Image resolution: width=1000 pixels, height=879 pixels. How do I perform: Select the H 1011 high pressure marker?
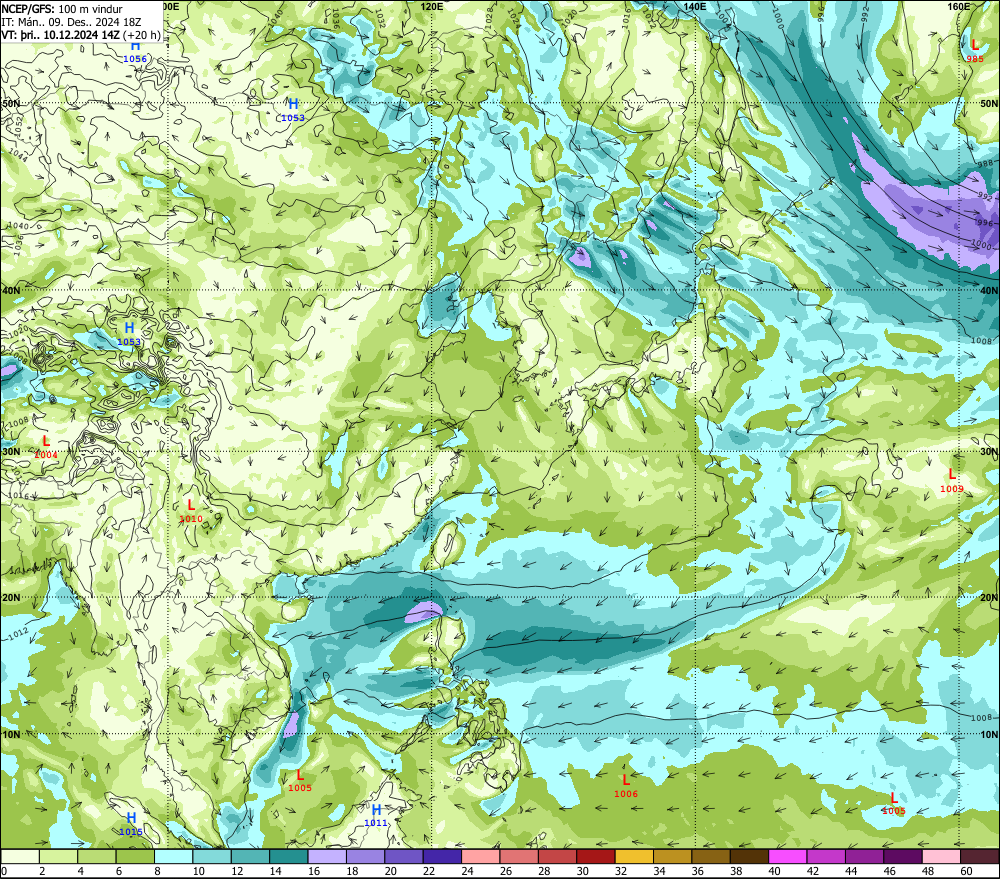click(376, 815)
